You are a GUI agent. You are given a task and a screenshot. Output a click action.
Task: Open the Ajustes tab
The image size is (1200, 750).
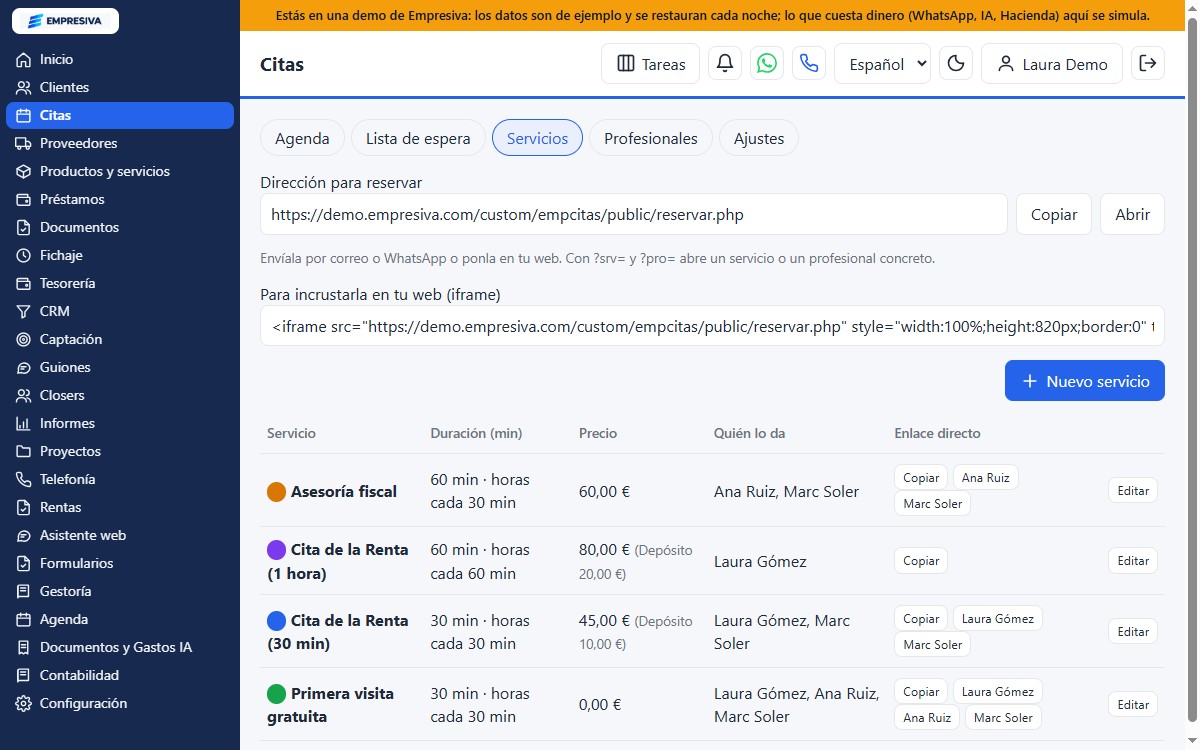759,138
